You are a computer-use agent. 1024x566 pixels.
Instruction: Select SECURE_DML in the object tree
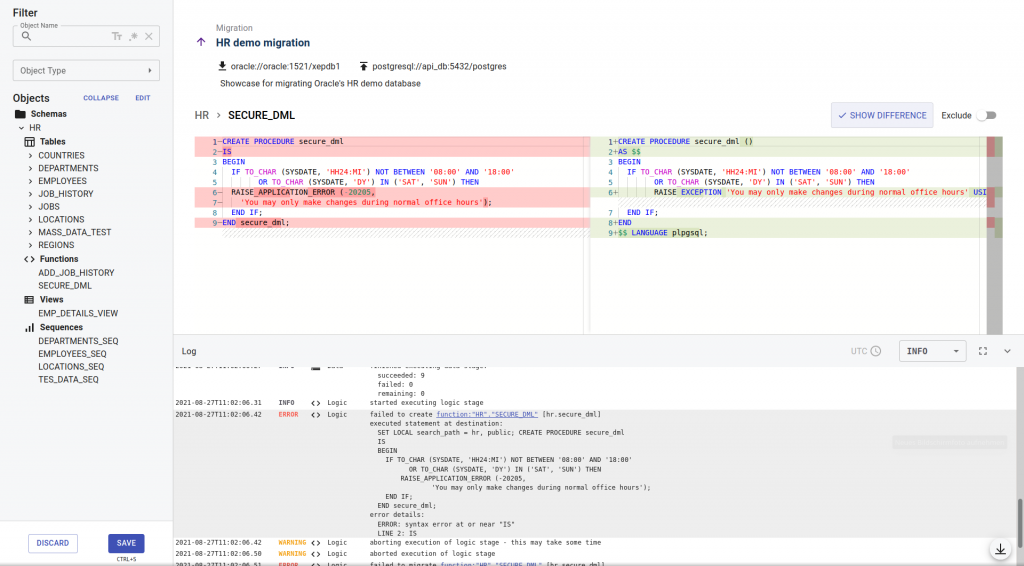pyautogui.click(x=65, y=285)
